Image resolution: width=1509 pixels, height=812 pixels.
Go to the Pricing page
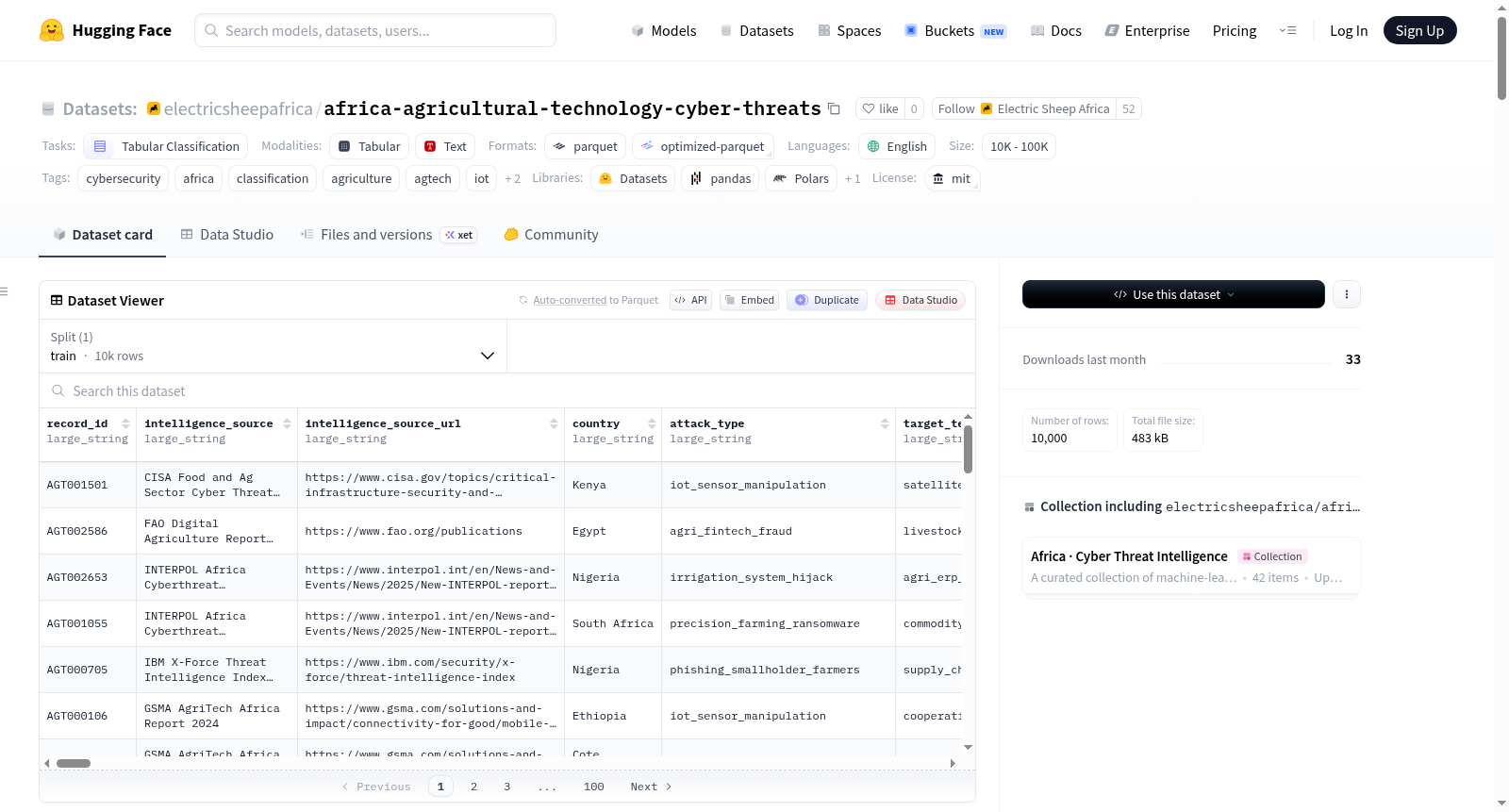click(1235, 30)
